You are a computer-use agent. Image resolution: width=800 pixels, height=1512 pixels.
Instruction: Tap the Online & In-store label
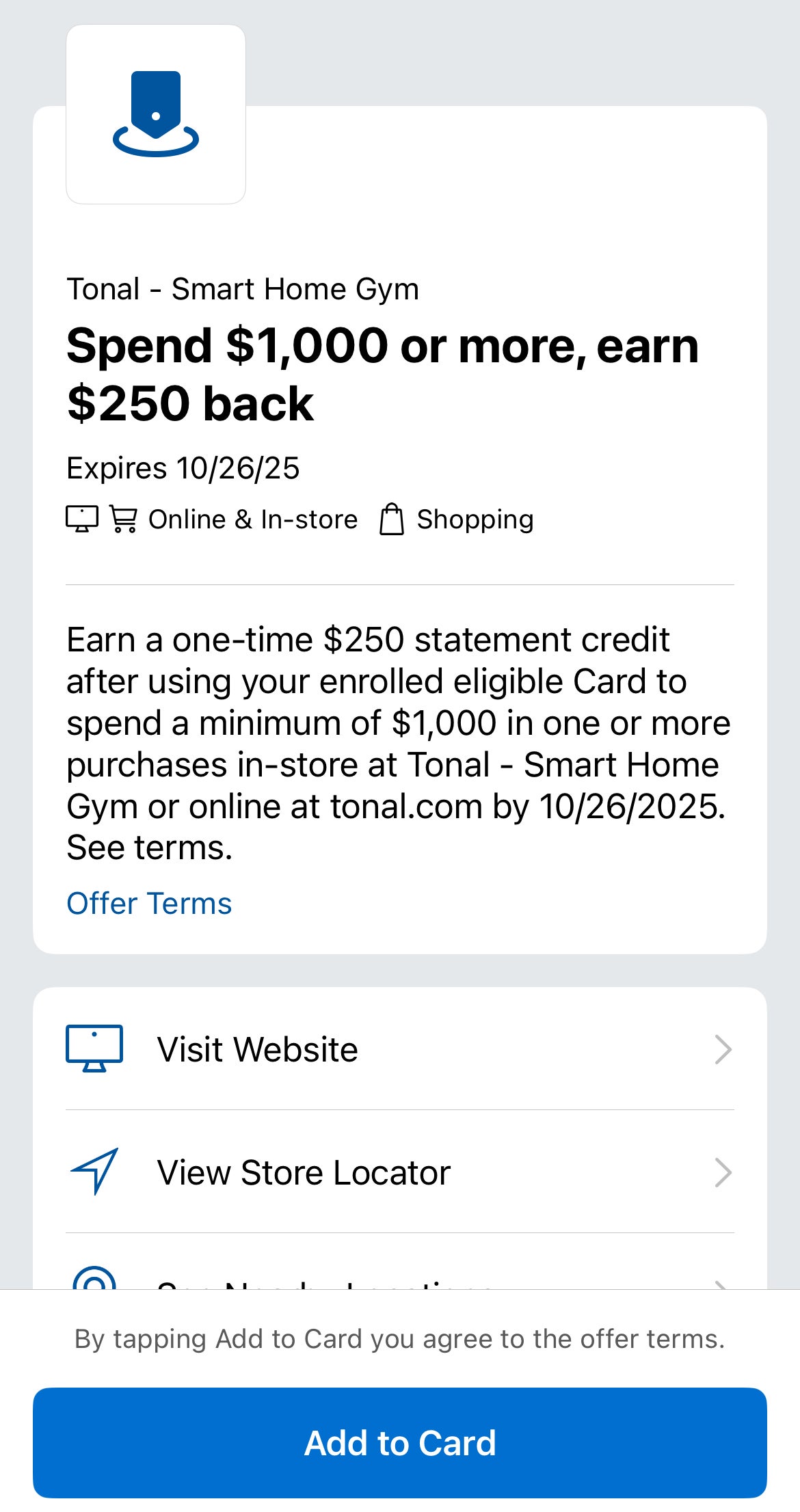point(253,519)
